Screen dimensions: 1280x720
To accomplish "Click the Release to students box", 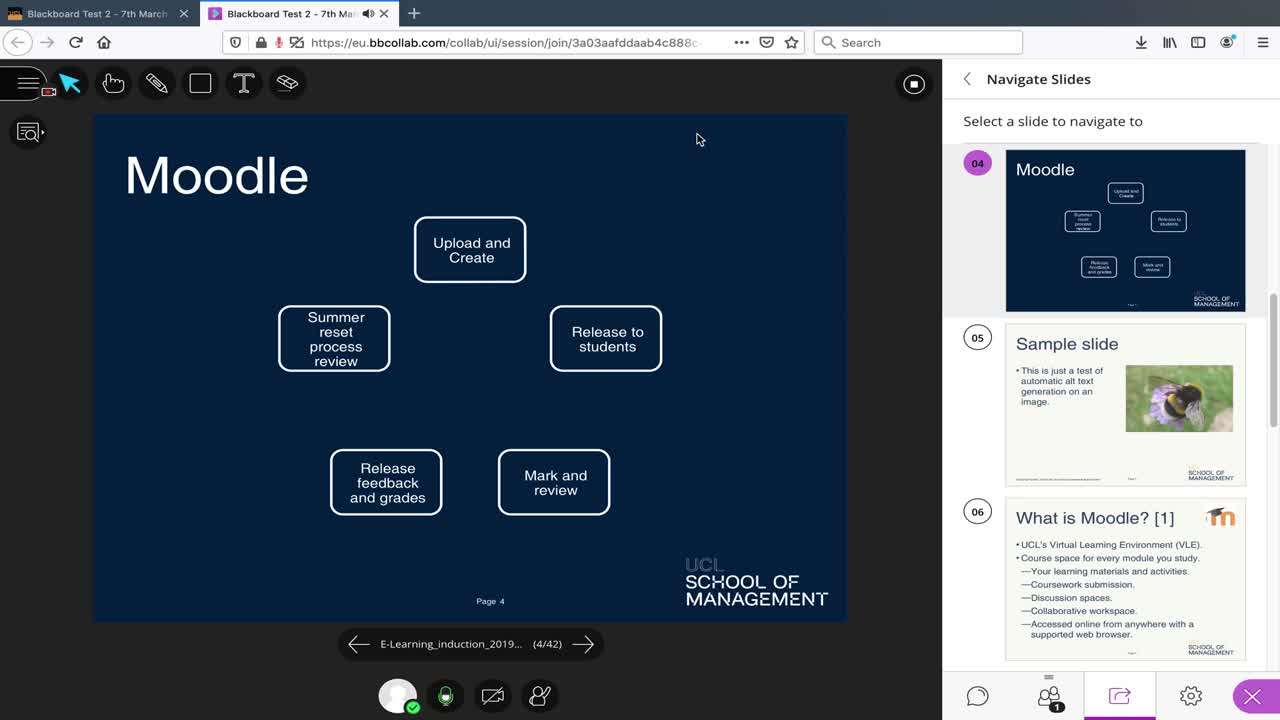I will [606, 339].
